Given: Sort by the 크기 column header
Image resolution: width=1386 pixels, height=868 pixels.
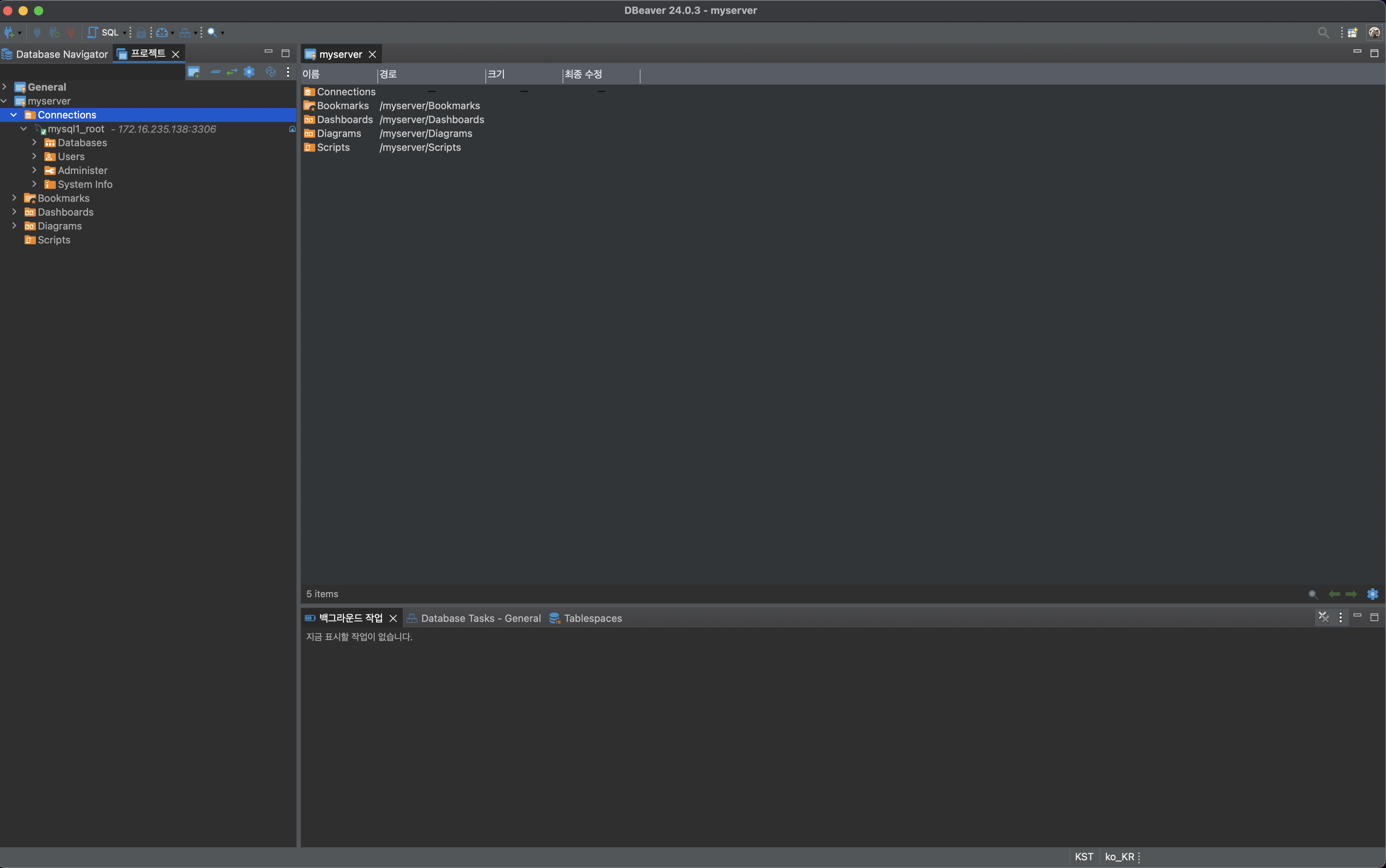Looking at the screenshot, I should (x=524, y=74).
